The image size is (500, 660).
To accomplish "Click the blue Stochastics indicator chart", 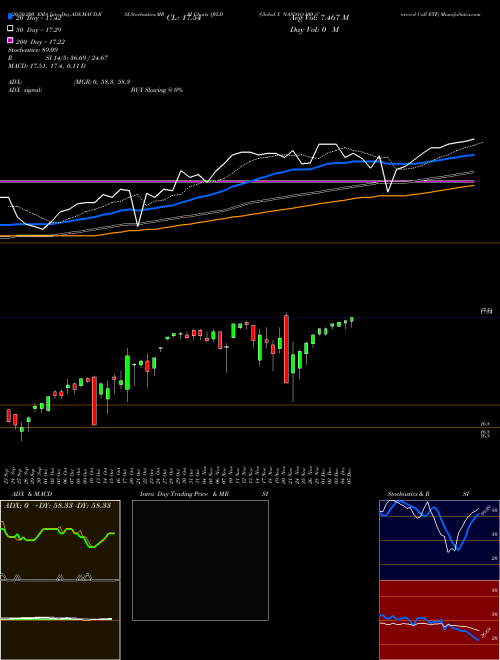I will [439, 540].
